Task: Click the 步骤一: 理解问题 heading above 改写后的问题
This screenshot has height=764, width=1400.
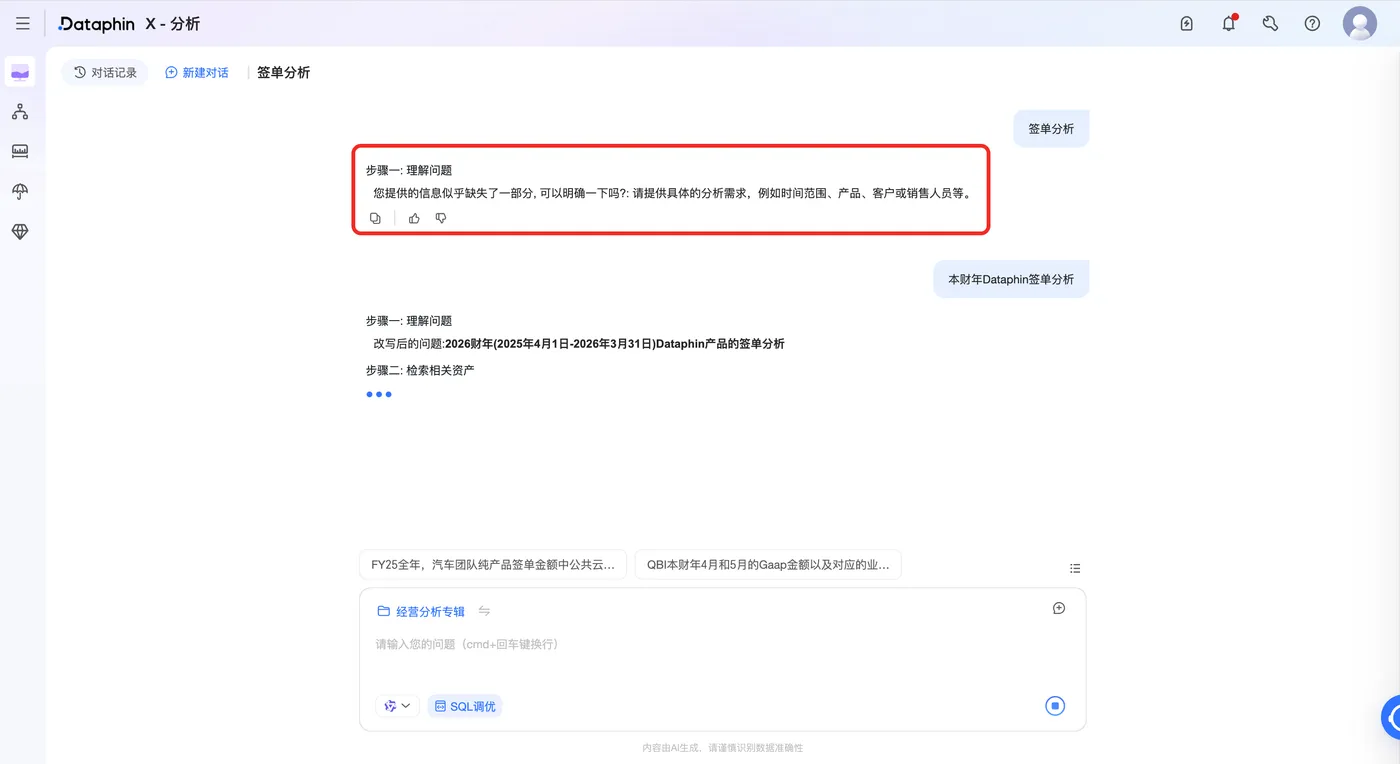Action: (409, 321)
